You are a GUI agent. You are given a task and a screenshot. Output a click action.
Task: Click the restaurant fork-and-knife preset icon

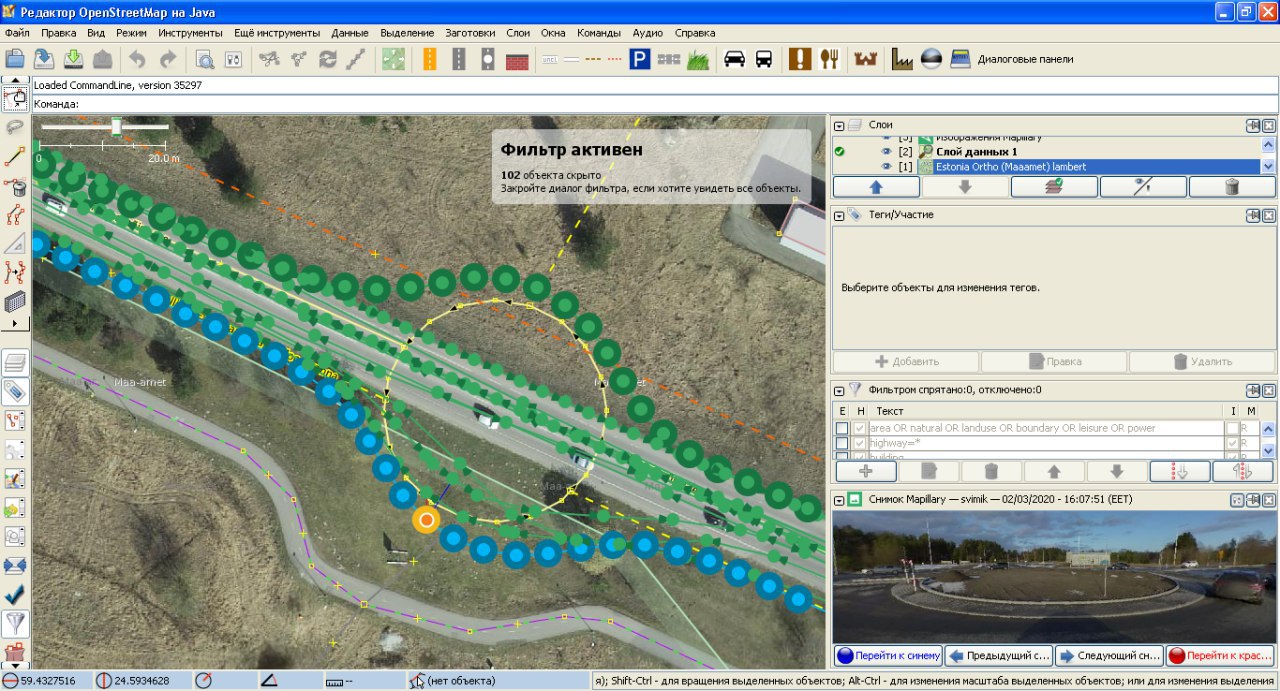click(828, 59)
